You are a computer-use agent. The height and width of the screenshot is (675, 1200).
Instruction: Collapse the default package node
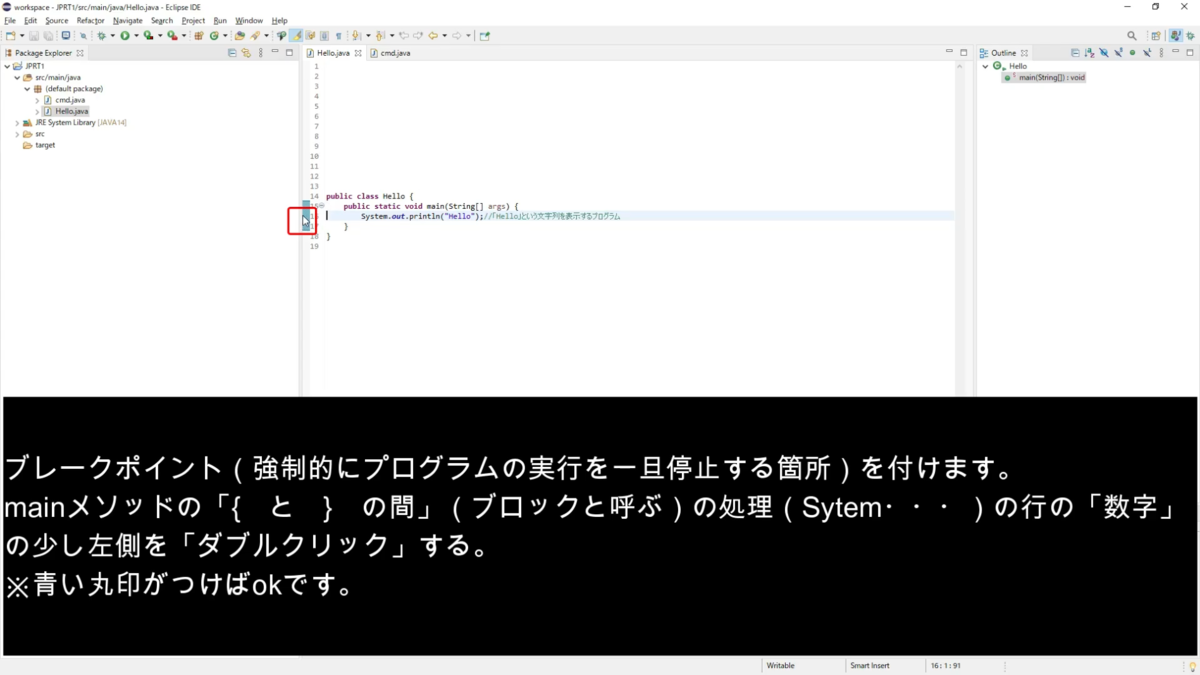click(x=28, y=88)
